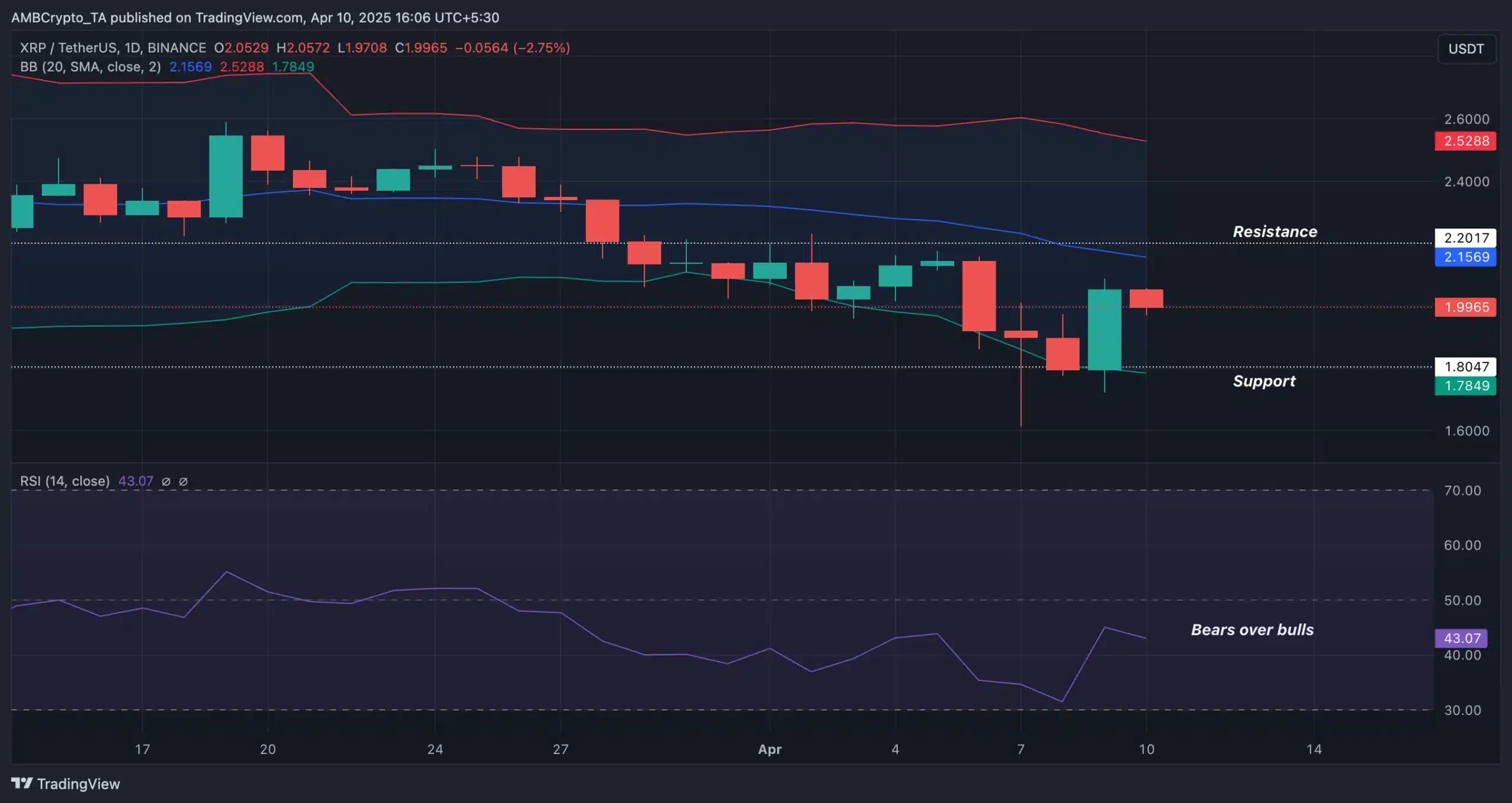Click second empty-value symbol in RSI legend

183,481
